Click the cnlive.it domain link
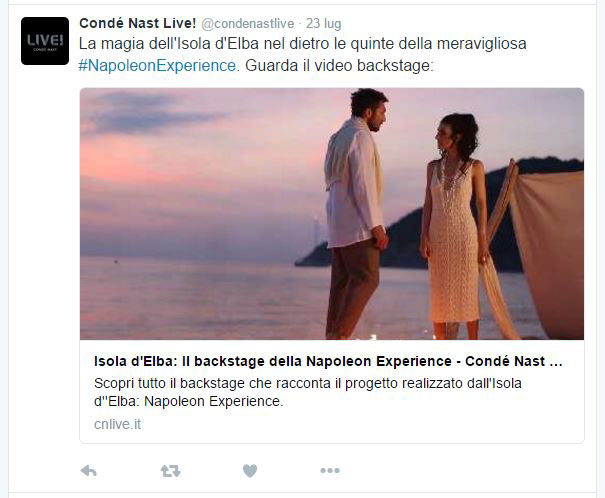 click(117, 424)
